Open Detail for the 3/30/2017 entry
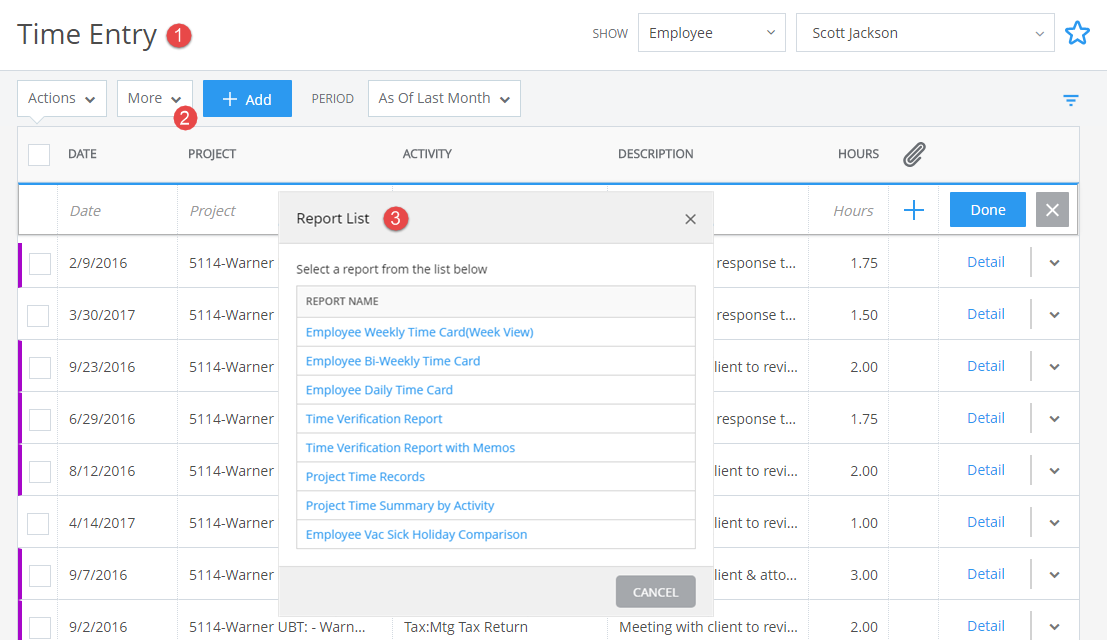 point(986,314)
